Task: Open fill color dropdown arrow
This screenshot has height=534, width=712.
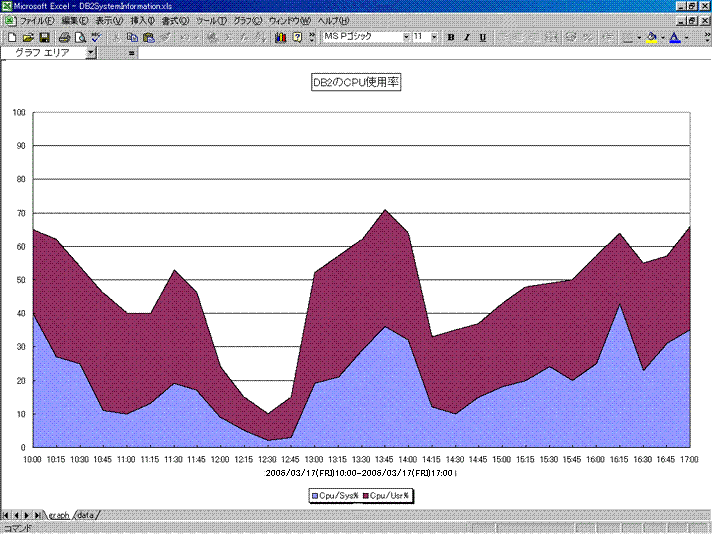Action: 663,38
